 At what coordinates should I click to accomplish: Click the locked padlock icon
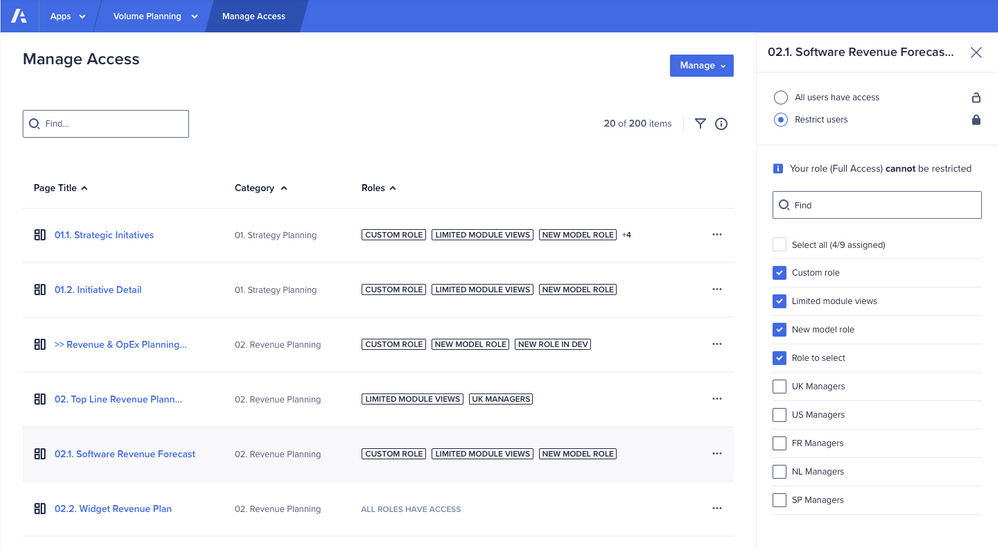(x=976, y=120)
